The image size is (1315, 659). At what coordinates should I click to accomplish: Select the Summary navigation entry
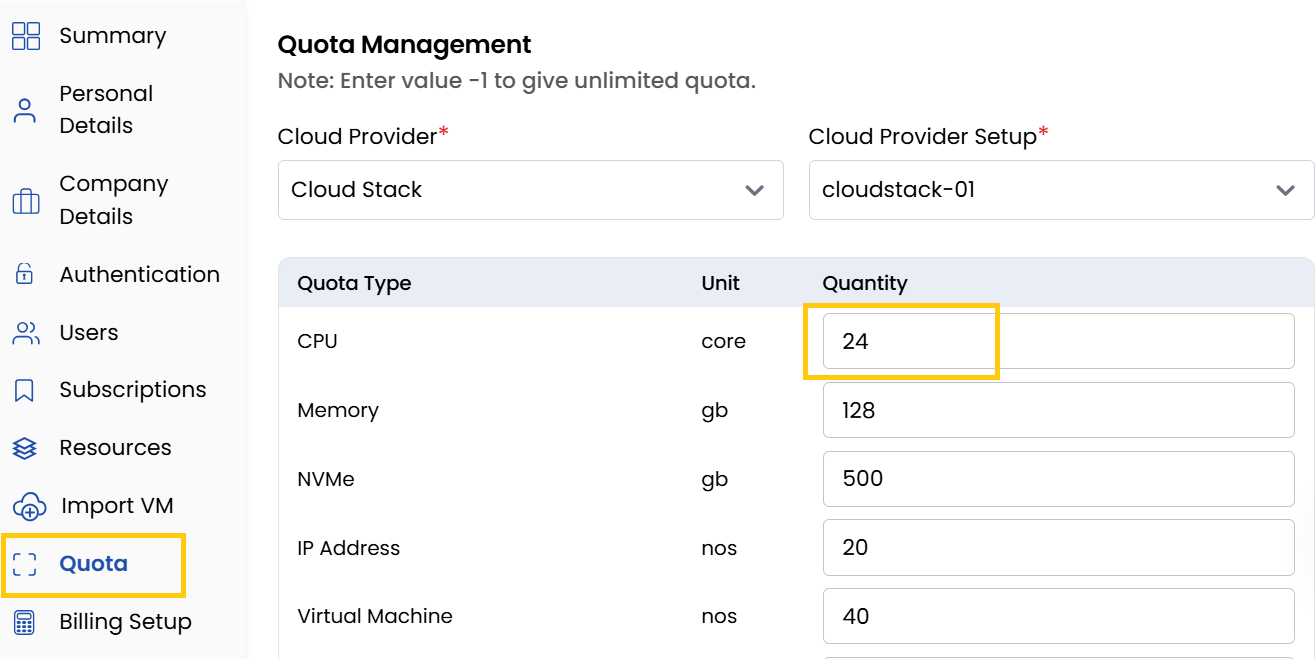(113, 35)
